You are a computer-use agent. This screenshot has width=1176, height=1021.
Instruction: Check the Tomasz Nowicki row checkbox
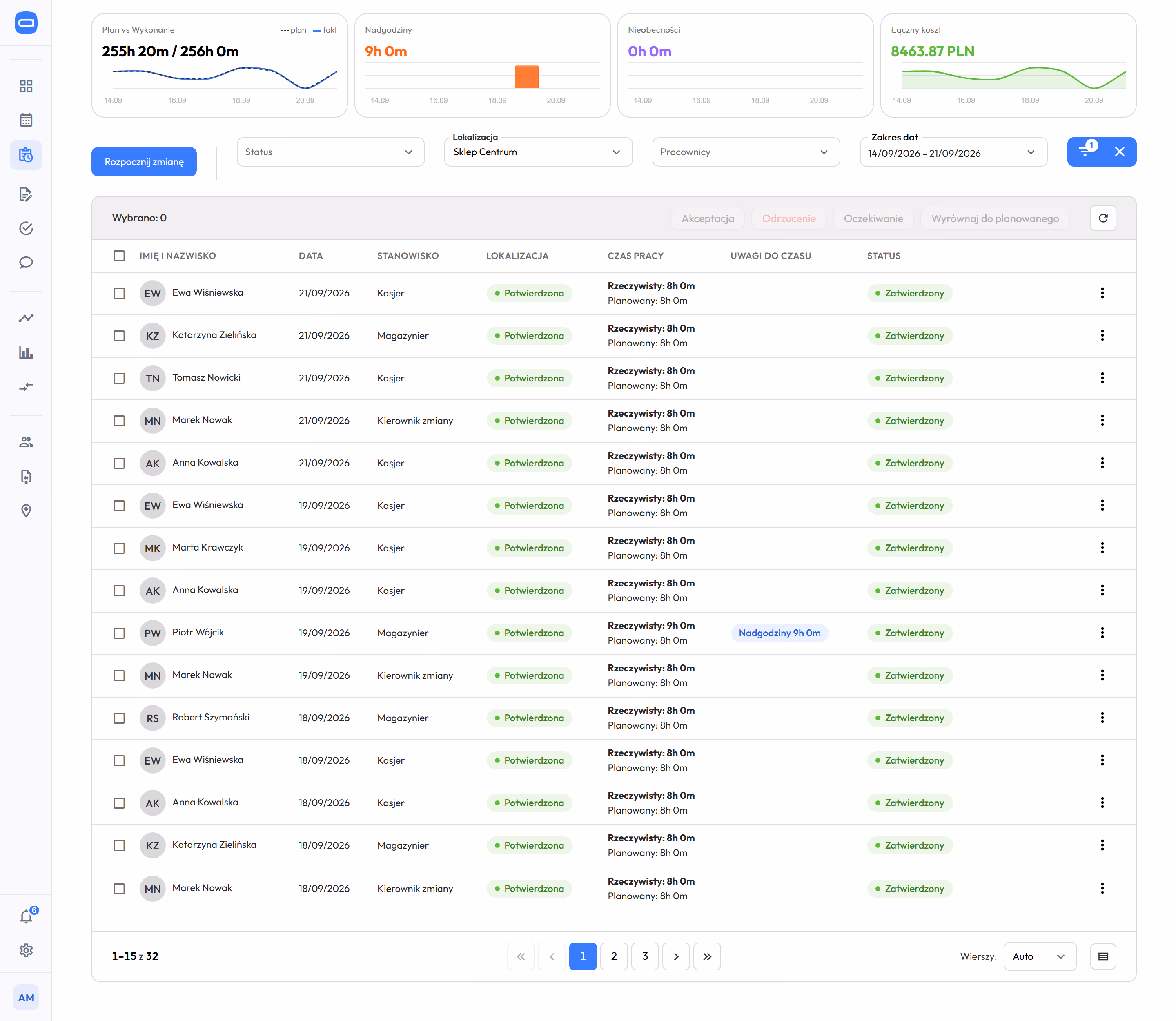tap(119, 378)
